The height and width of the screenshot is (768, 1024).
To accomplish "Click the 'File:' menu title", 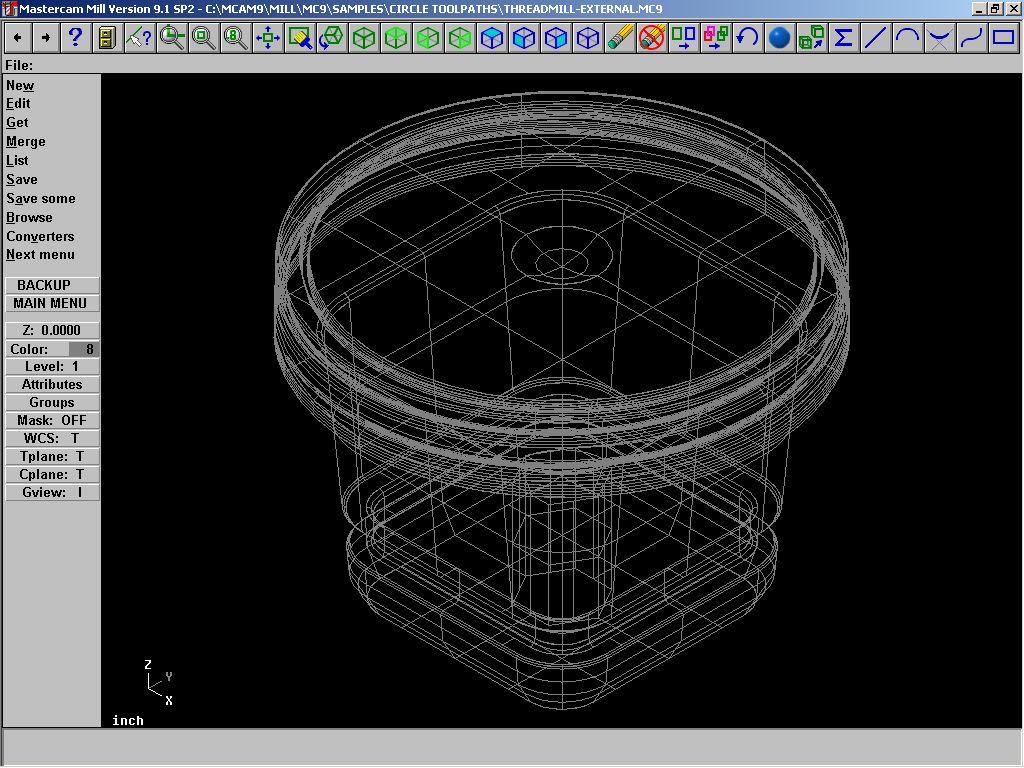I will (19, 65).
